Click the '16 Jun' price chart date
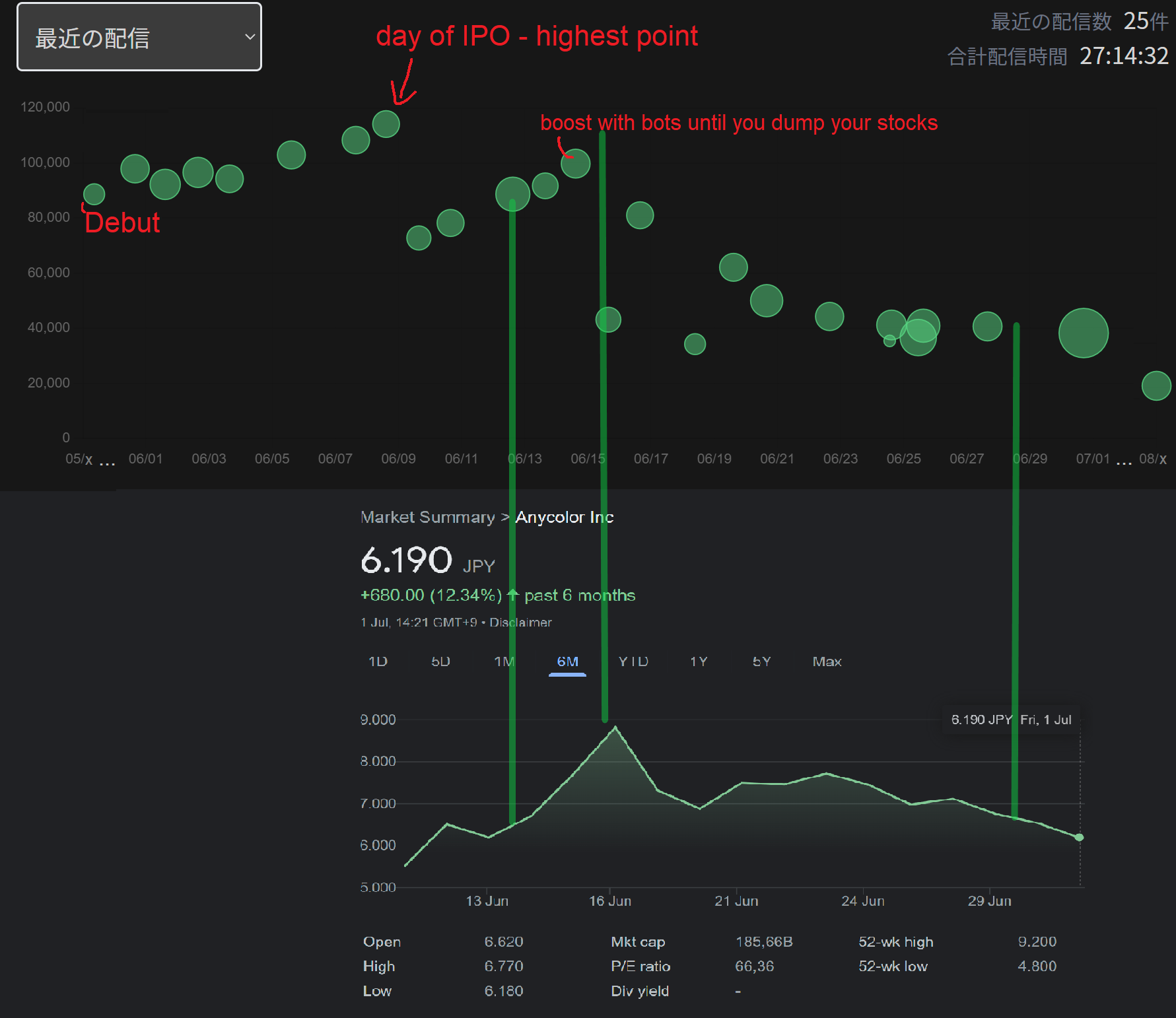 tap(610, 901)
